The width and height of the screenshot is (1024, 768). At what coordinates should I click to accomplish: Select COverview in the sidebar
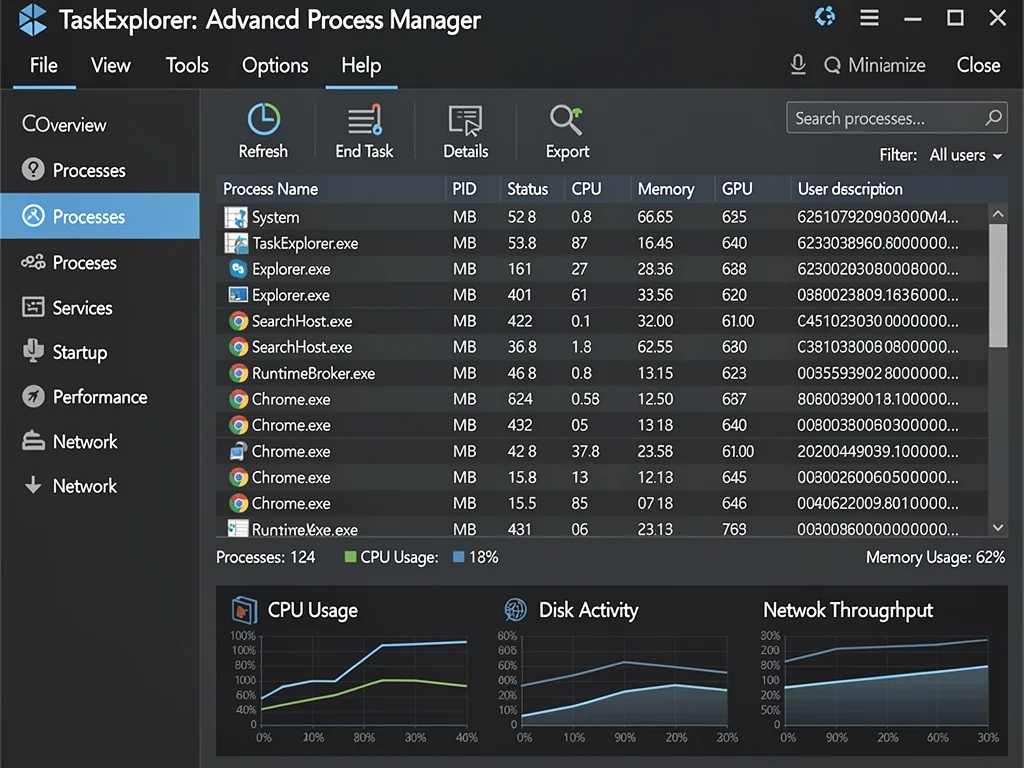click(x=64, y=125)
